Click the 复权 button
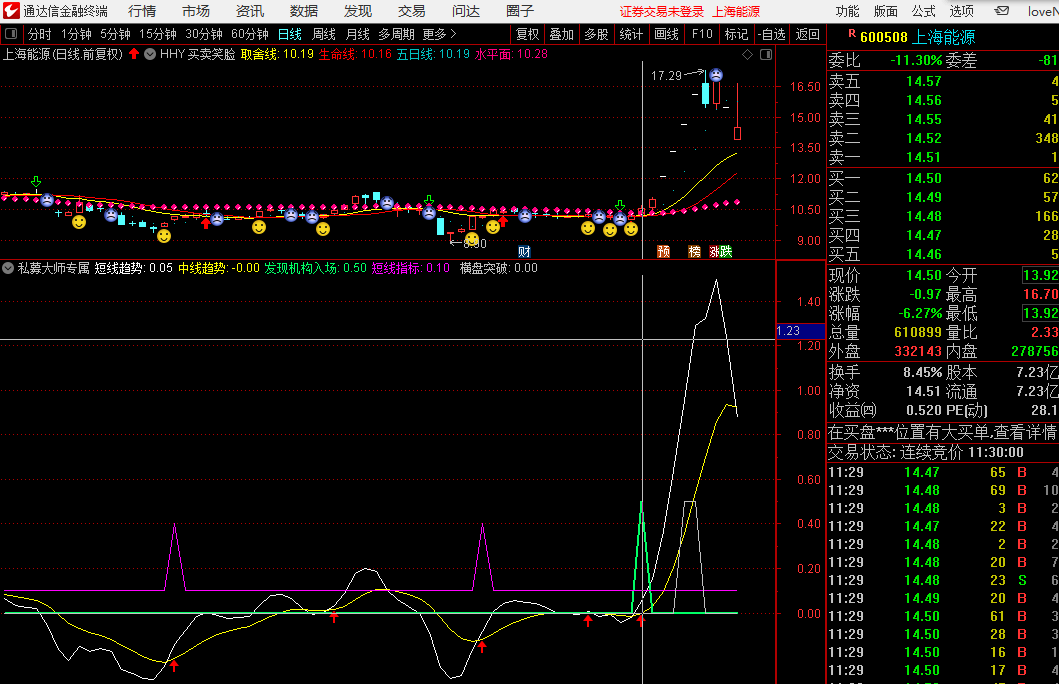 tap(527, 34)
